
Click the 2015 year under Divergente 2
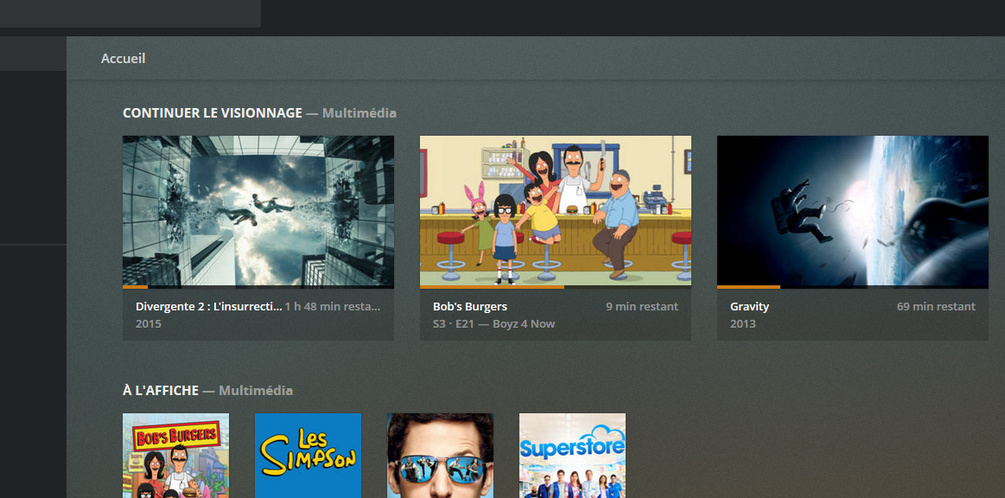click(148, 324)
